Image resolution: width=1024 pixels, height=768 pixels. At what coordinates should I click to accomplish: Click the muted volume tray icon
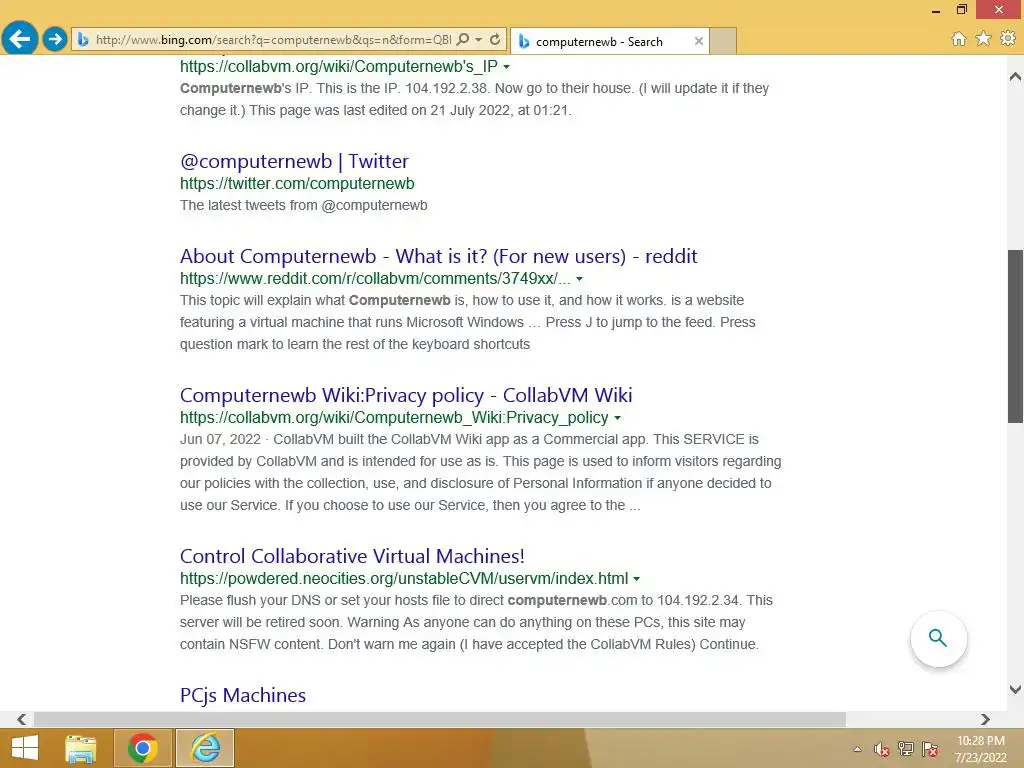pyautogui.click(x=881, y=749)
